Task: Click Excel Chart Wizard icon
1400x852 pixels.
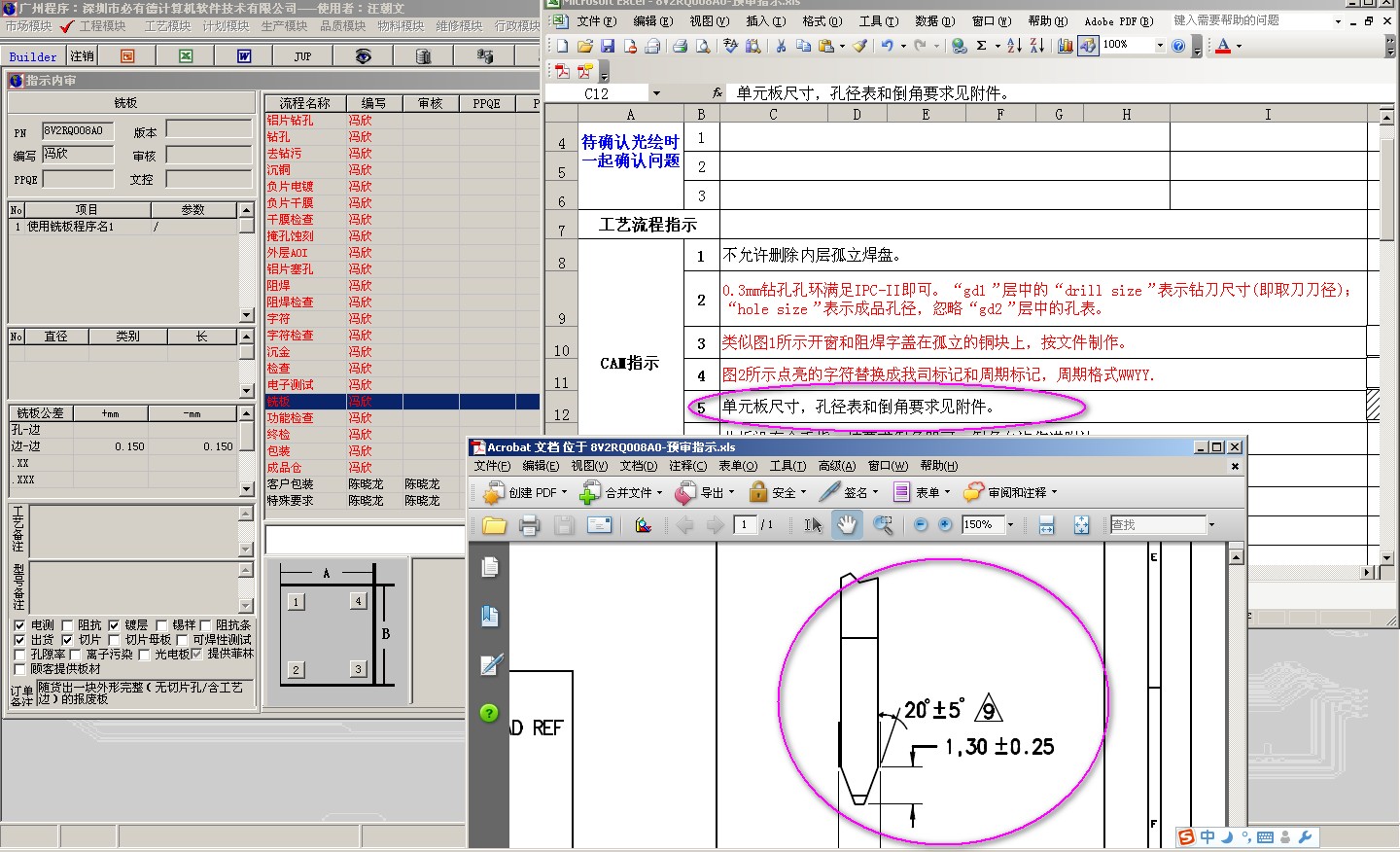Action: [x=1065, y=45]
